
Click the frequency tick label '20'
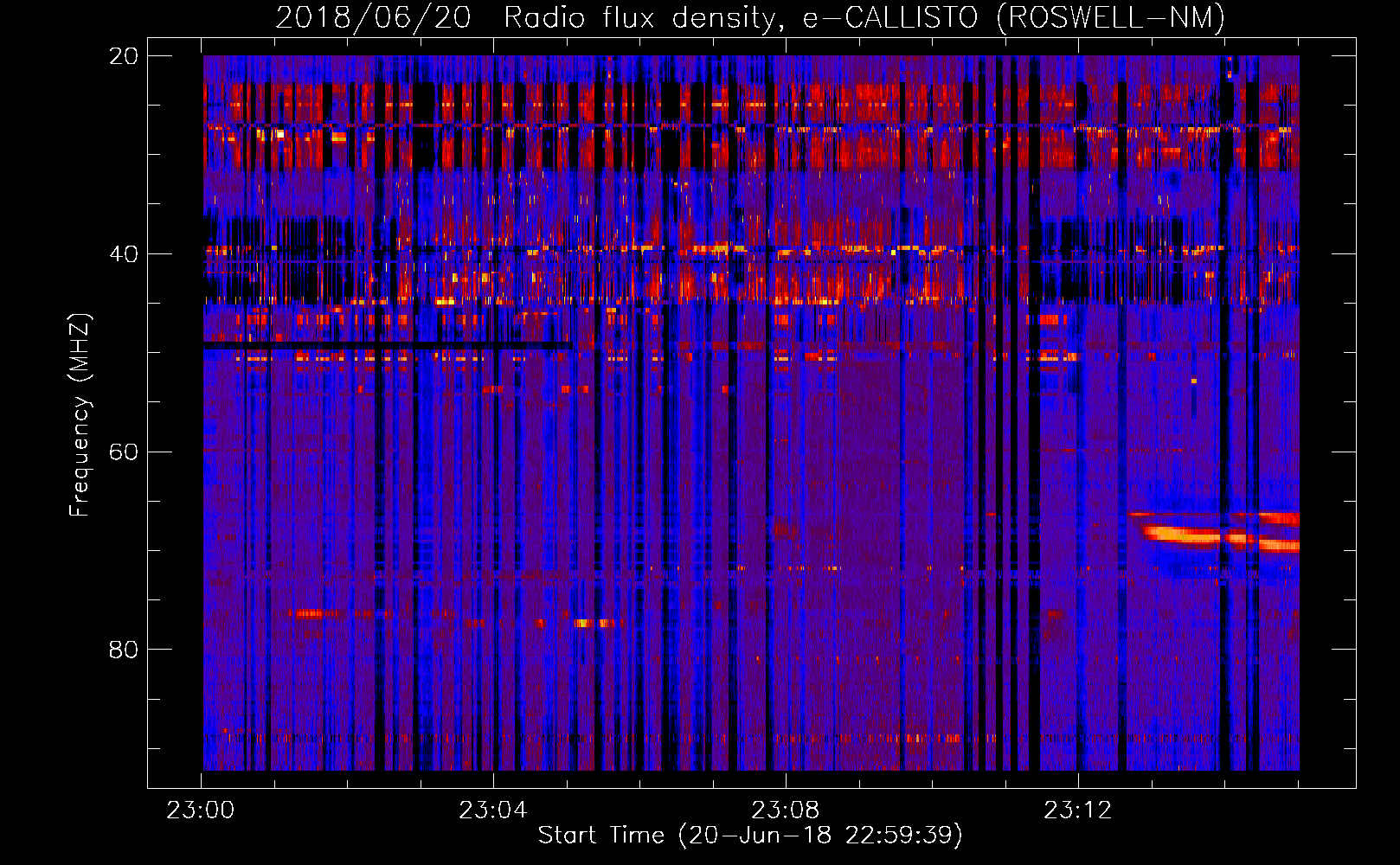(124, 56)
